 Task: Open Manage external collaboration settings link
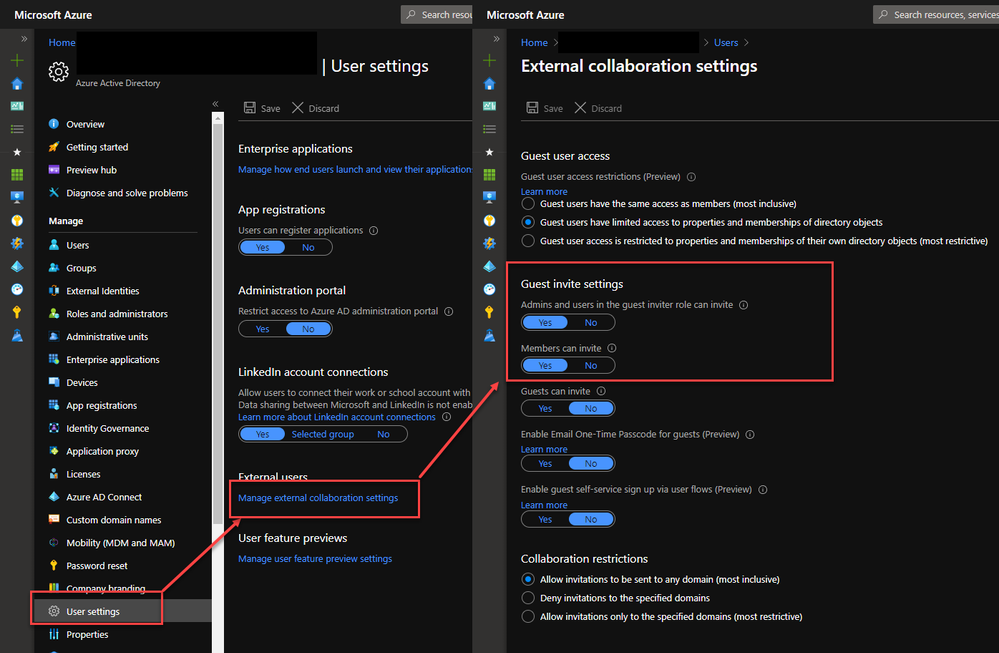click(x=318, y=498)
